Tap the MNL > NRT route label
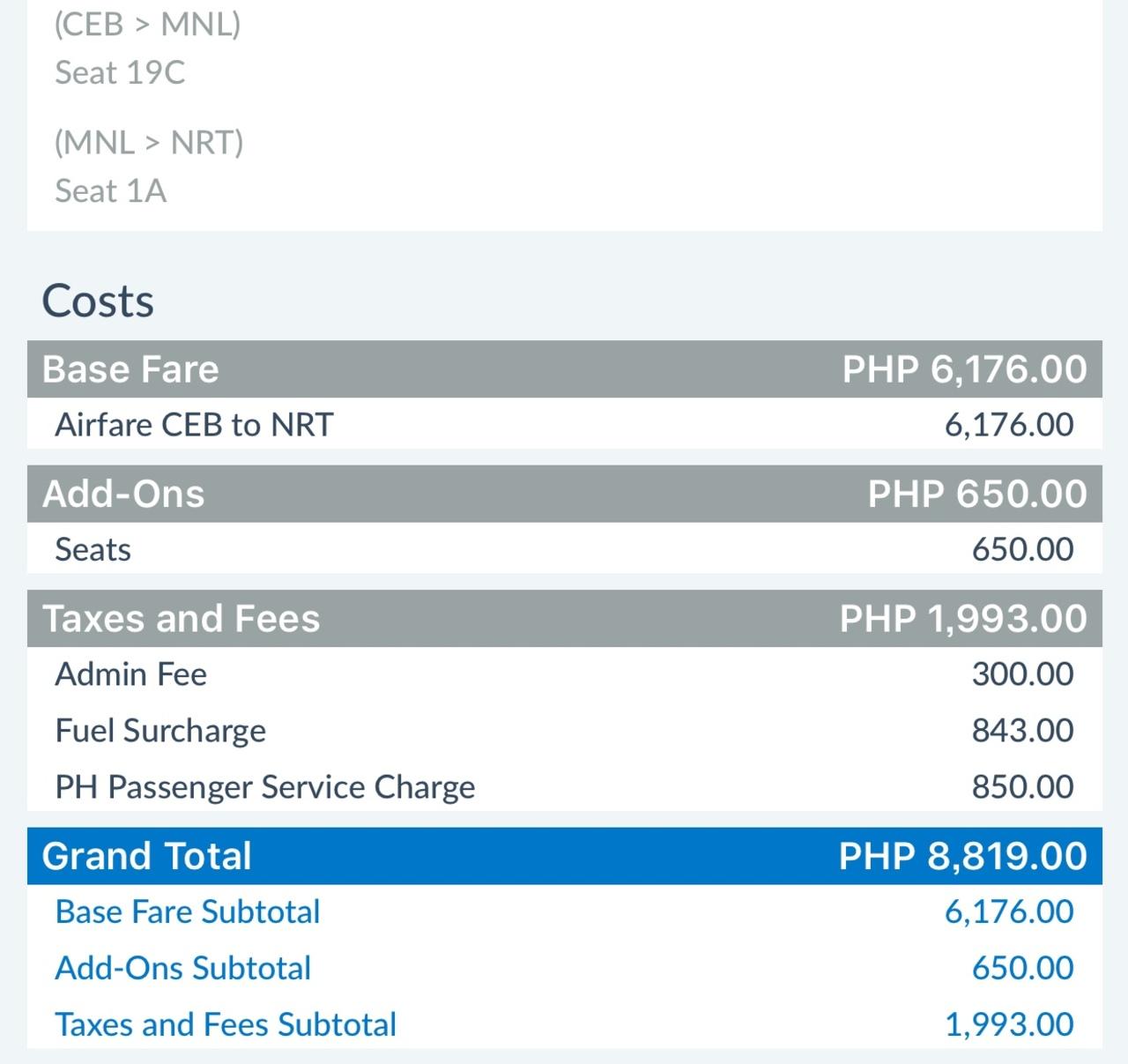The height and width of the screenshot is (1064, 1128). (149, 142)
